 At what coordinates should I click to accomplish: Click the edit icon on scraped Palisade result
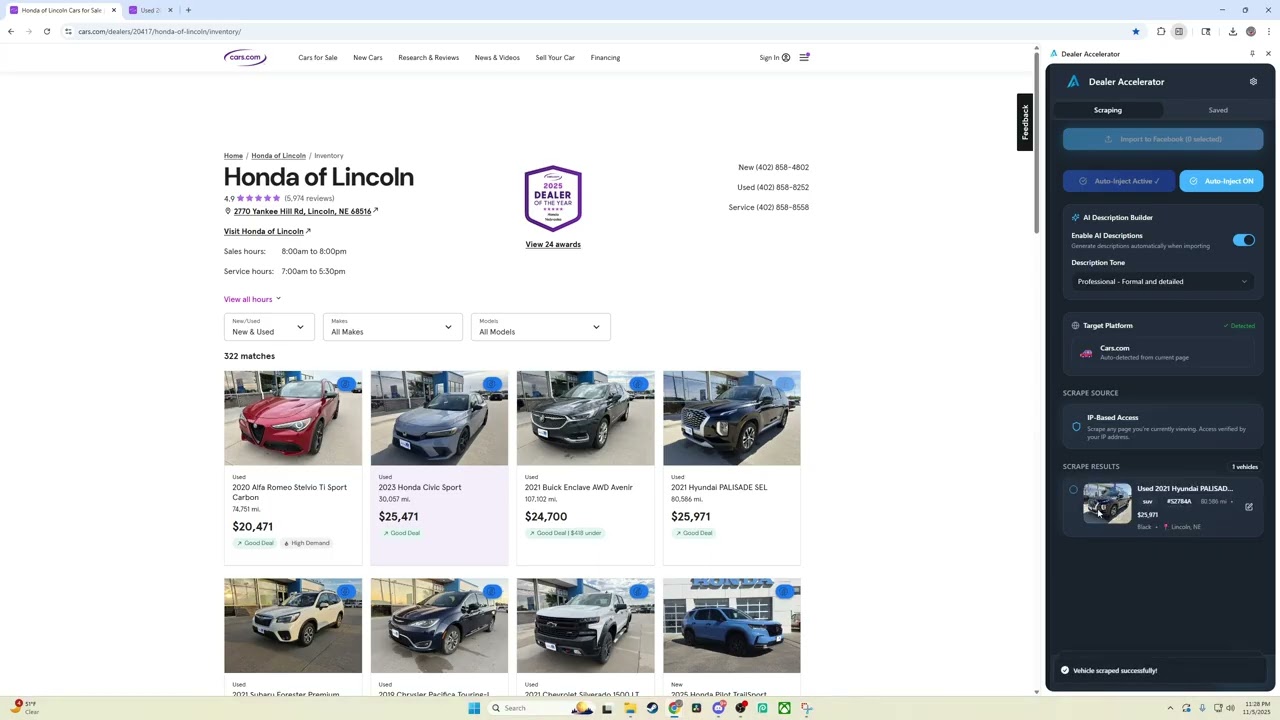click(1248, 507)
